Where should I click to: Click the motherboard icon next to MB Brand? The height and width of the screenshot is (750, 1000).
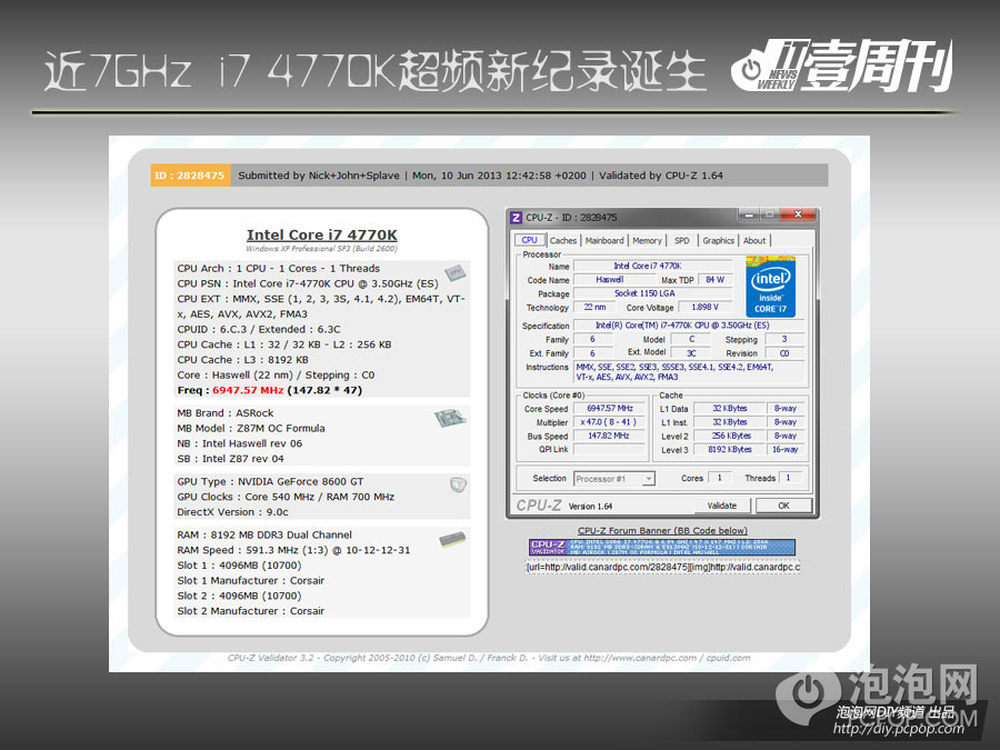(x=450, y=418)
